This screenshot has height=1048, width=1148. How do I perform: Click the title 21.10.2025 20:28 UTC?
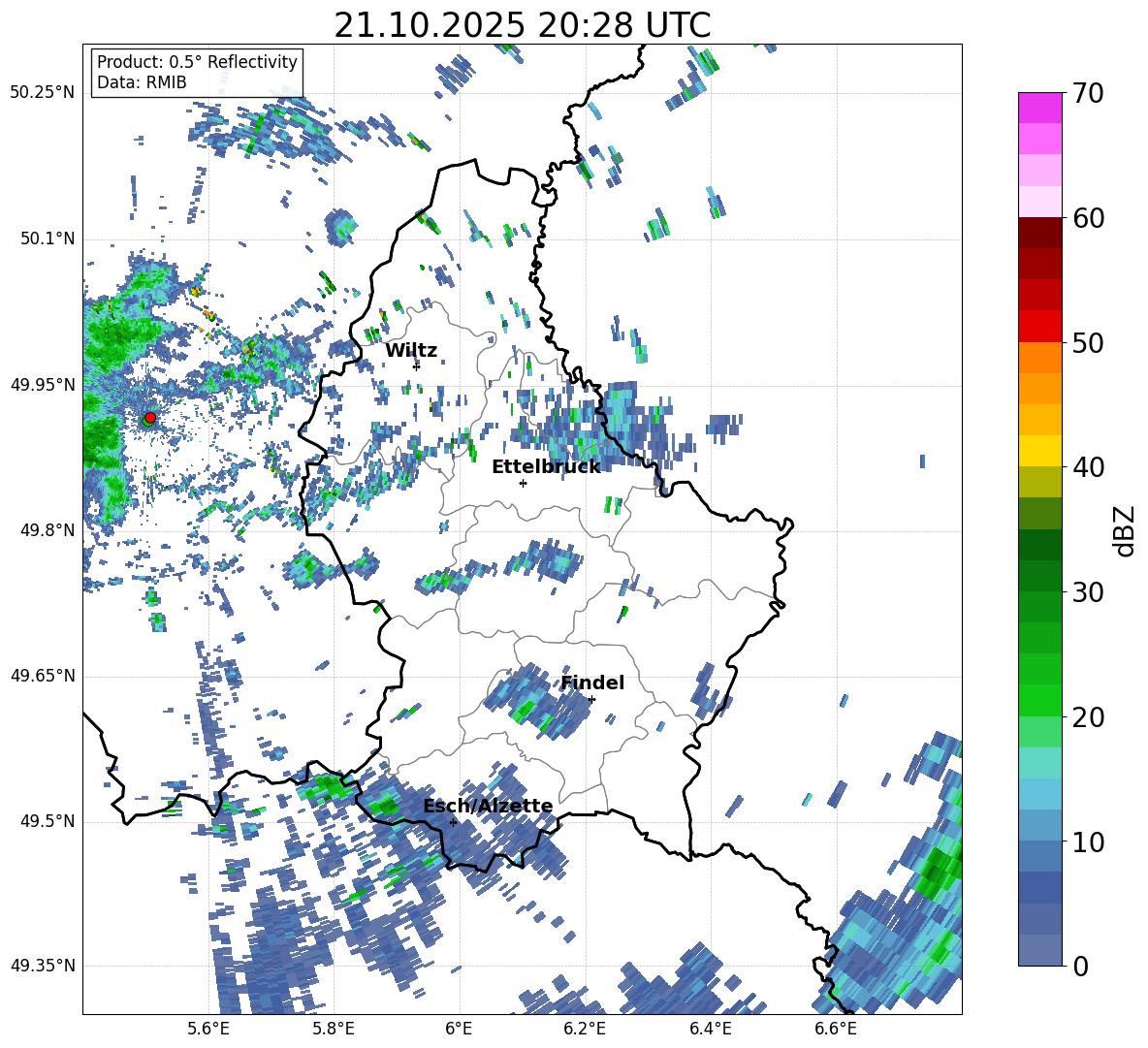point(522,25)
